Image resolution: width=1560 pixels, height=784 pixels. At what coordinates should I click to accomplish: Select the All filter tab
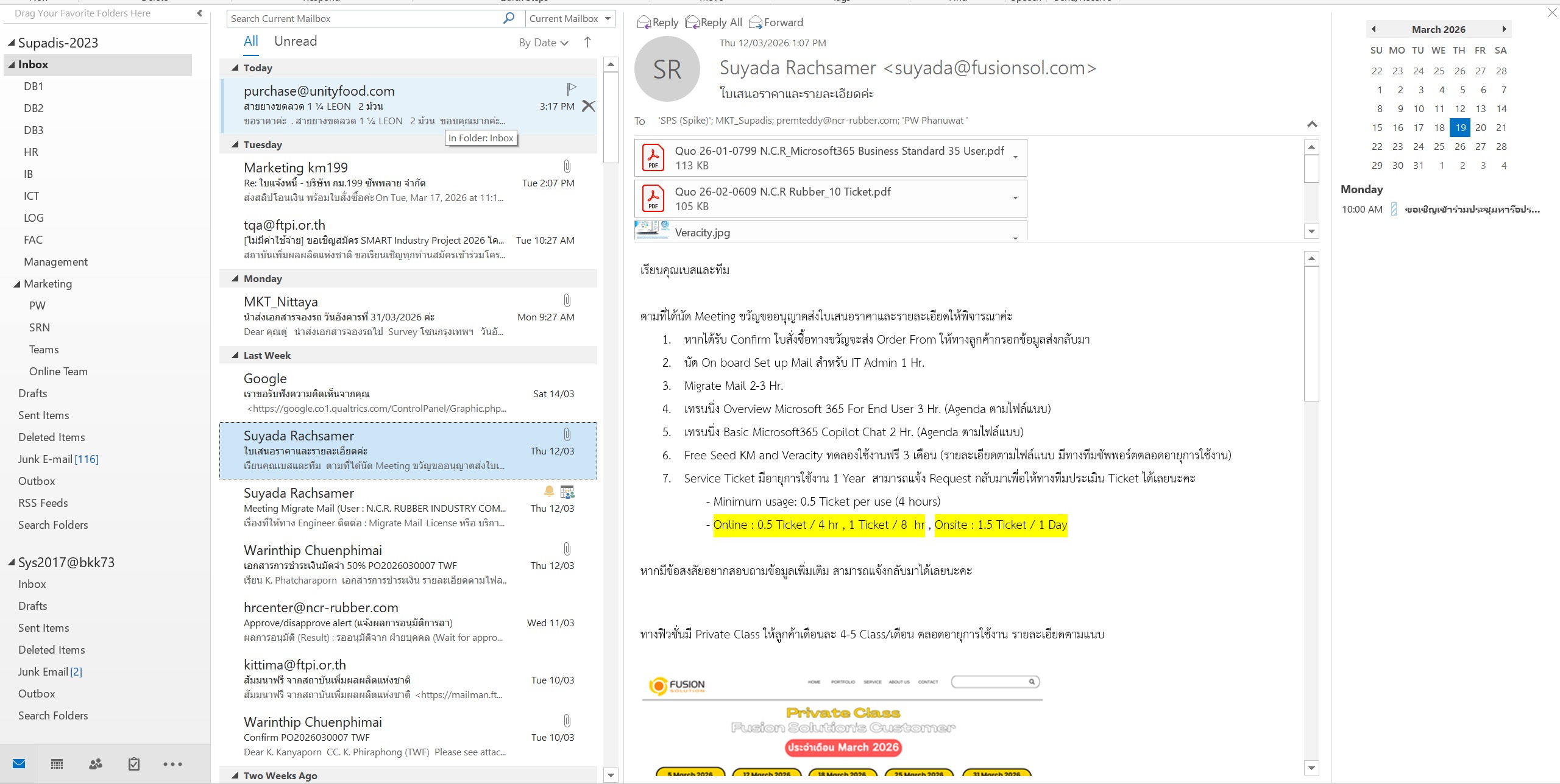(250, 41)
